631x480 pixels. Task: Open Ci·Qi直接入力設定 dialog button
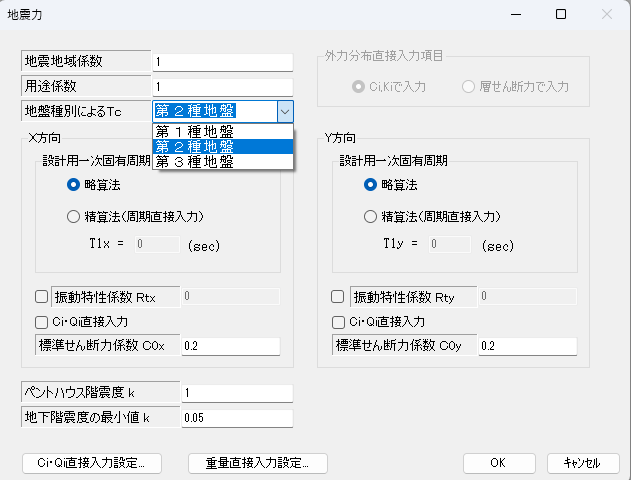click(92, 463)
